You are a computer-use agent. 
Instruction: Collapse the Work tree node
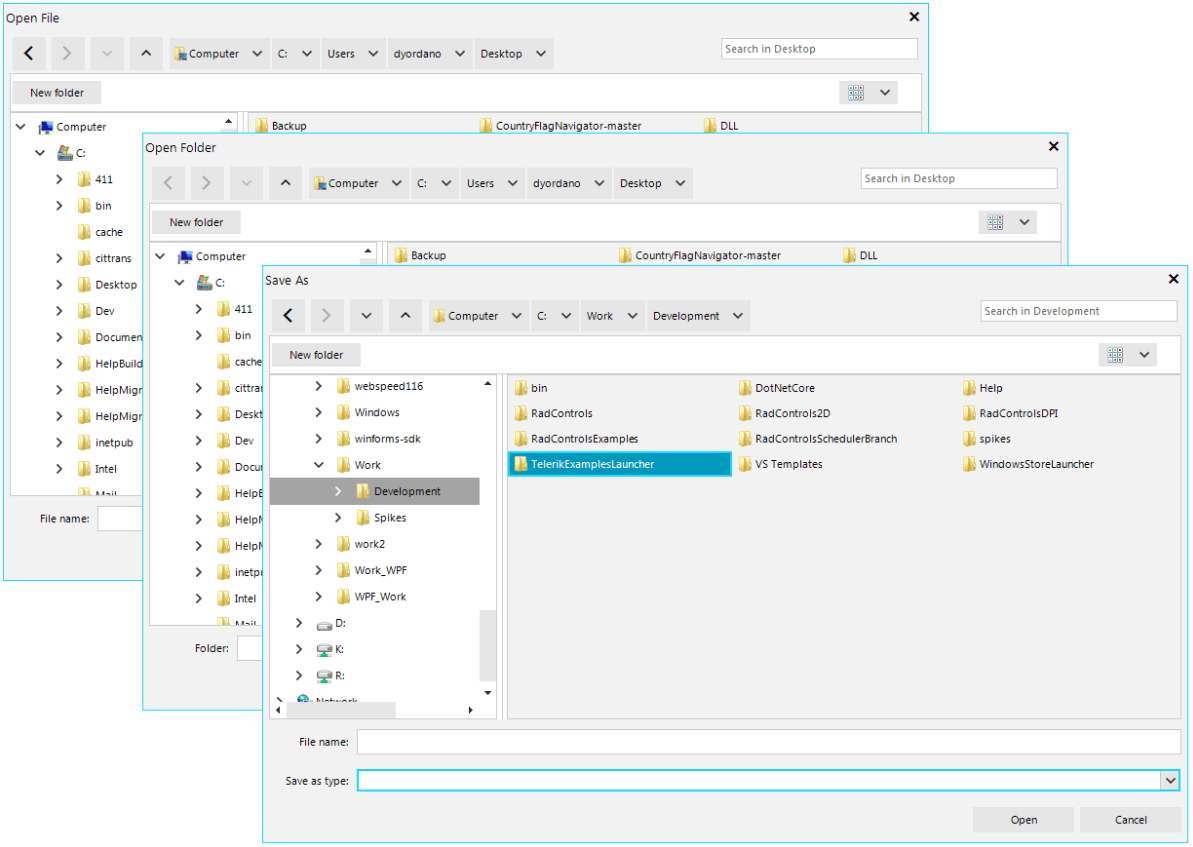319,465
